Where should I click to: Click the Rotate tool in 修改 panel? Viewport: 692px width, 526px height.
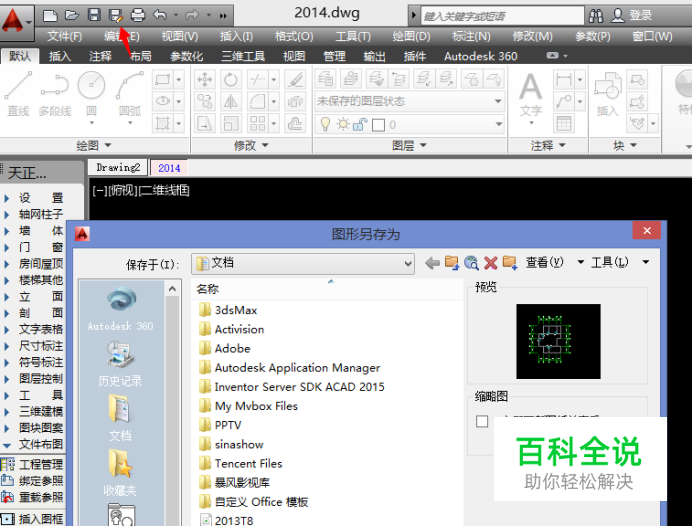click(230, 80)
